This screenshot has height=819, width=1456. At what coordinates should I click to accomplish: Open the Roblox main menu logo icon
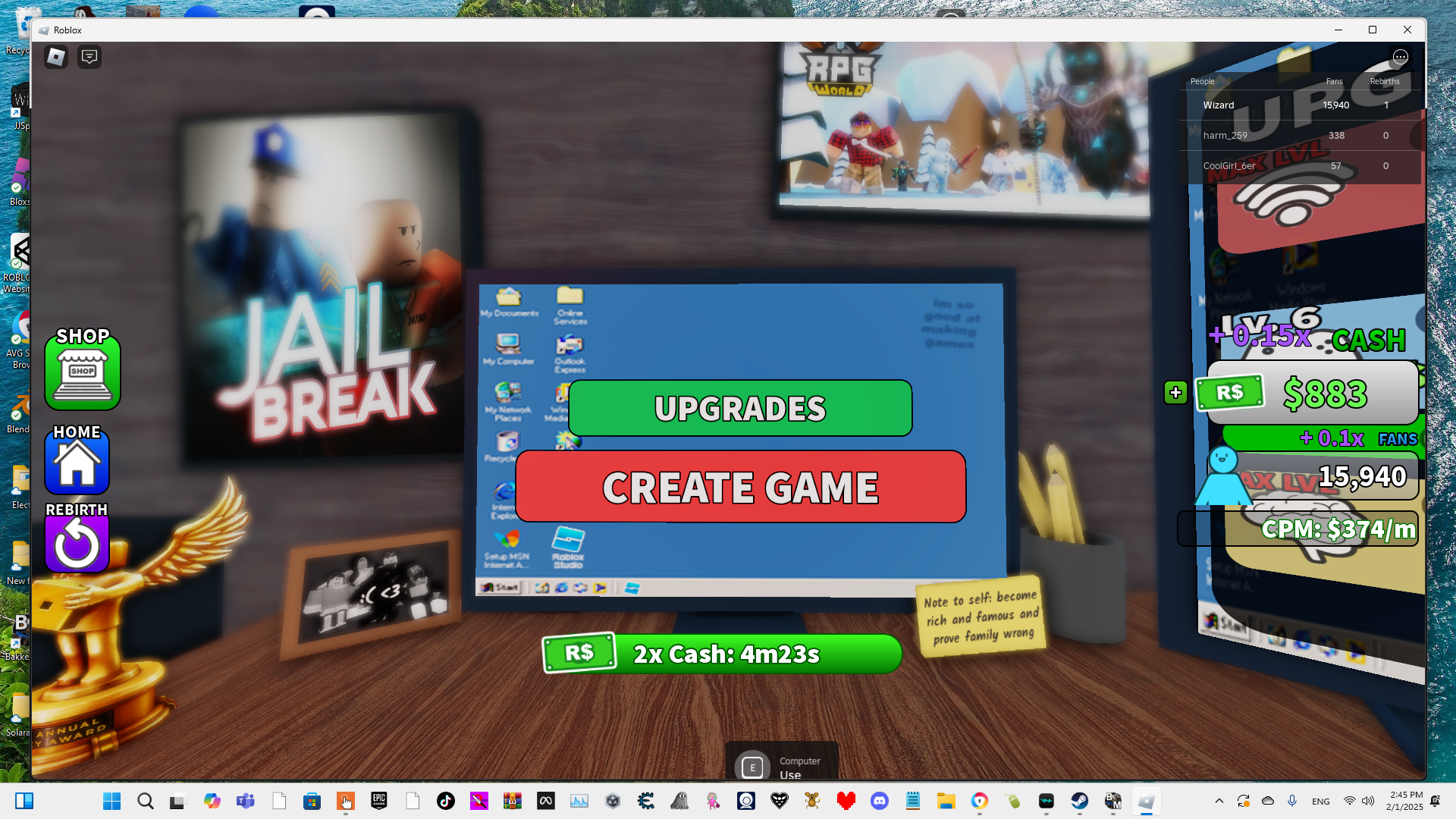pos(56,57)
